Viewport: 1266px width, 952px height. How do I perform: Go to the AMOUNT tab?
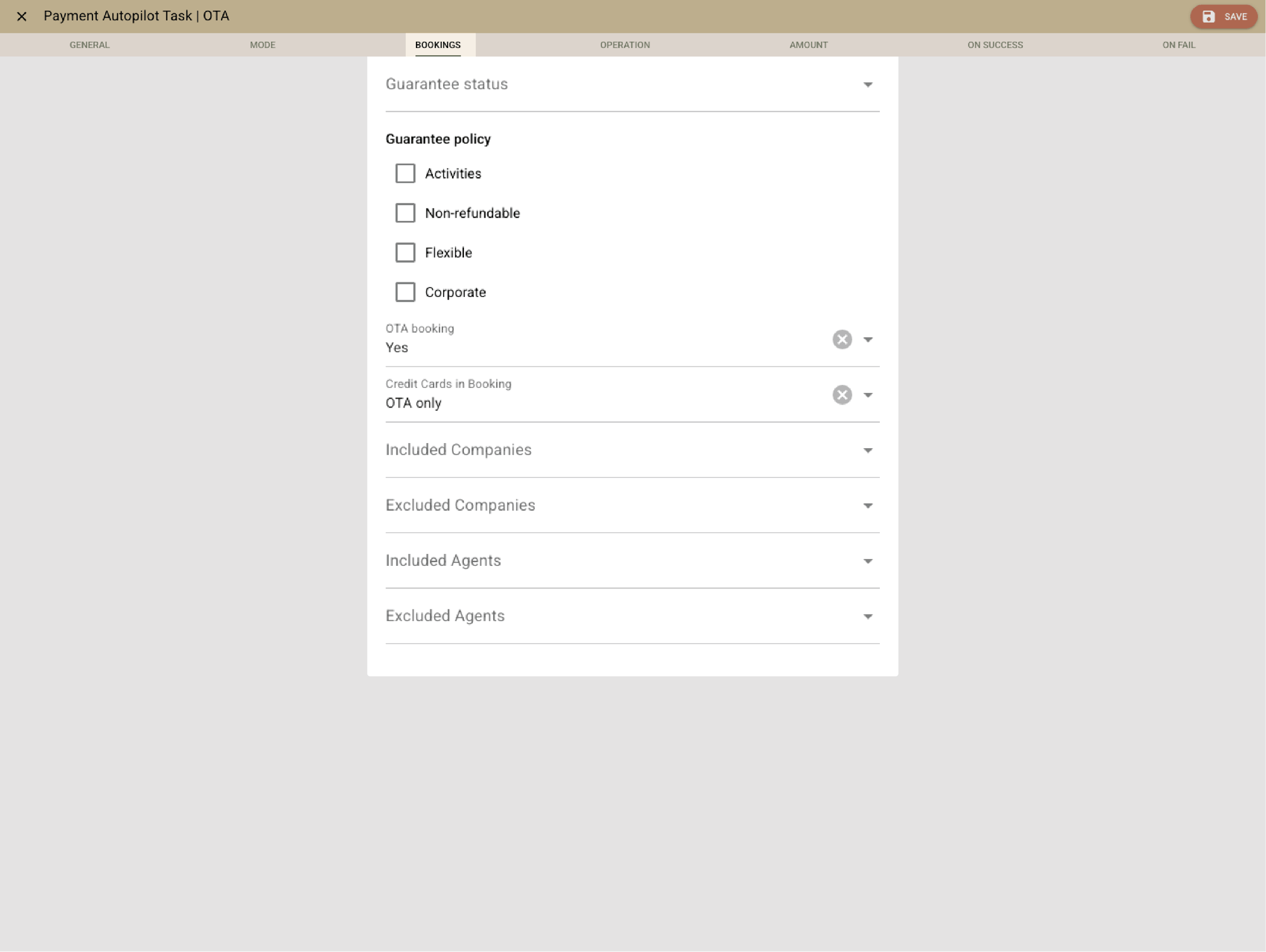tap(808, 45)
